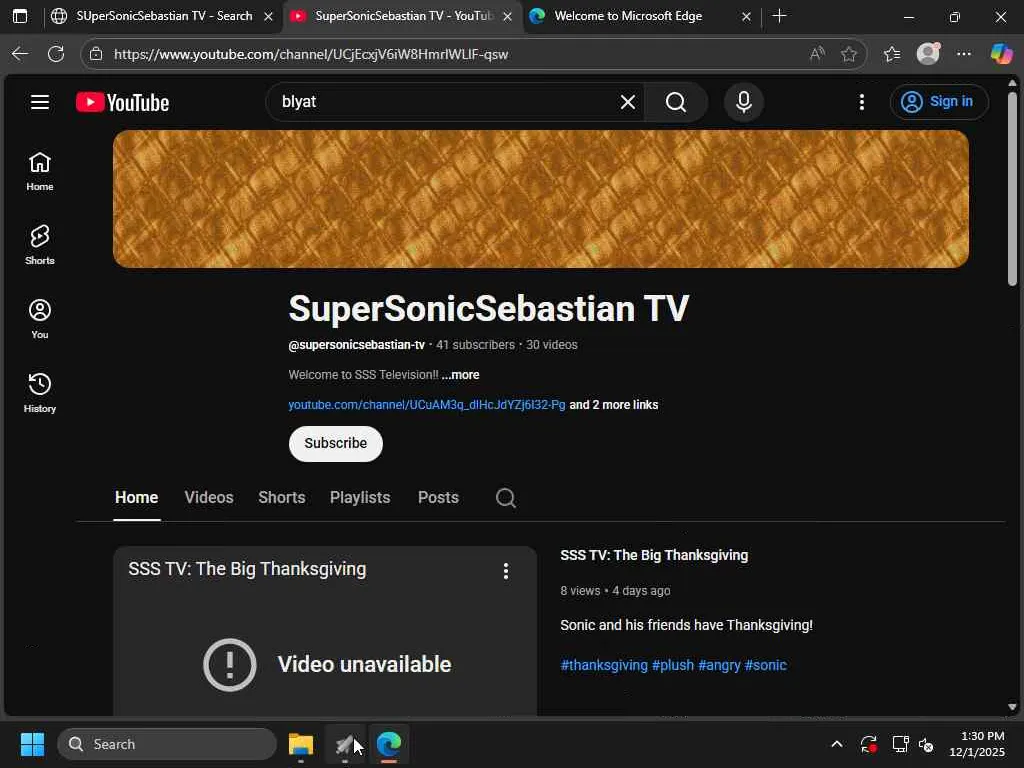Switch to the Posts tab
Viewport: 1024px width, 768px height.
pyautogui.click(x=438, y=498)
